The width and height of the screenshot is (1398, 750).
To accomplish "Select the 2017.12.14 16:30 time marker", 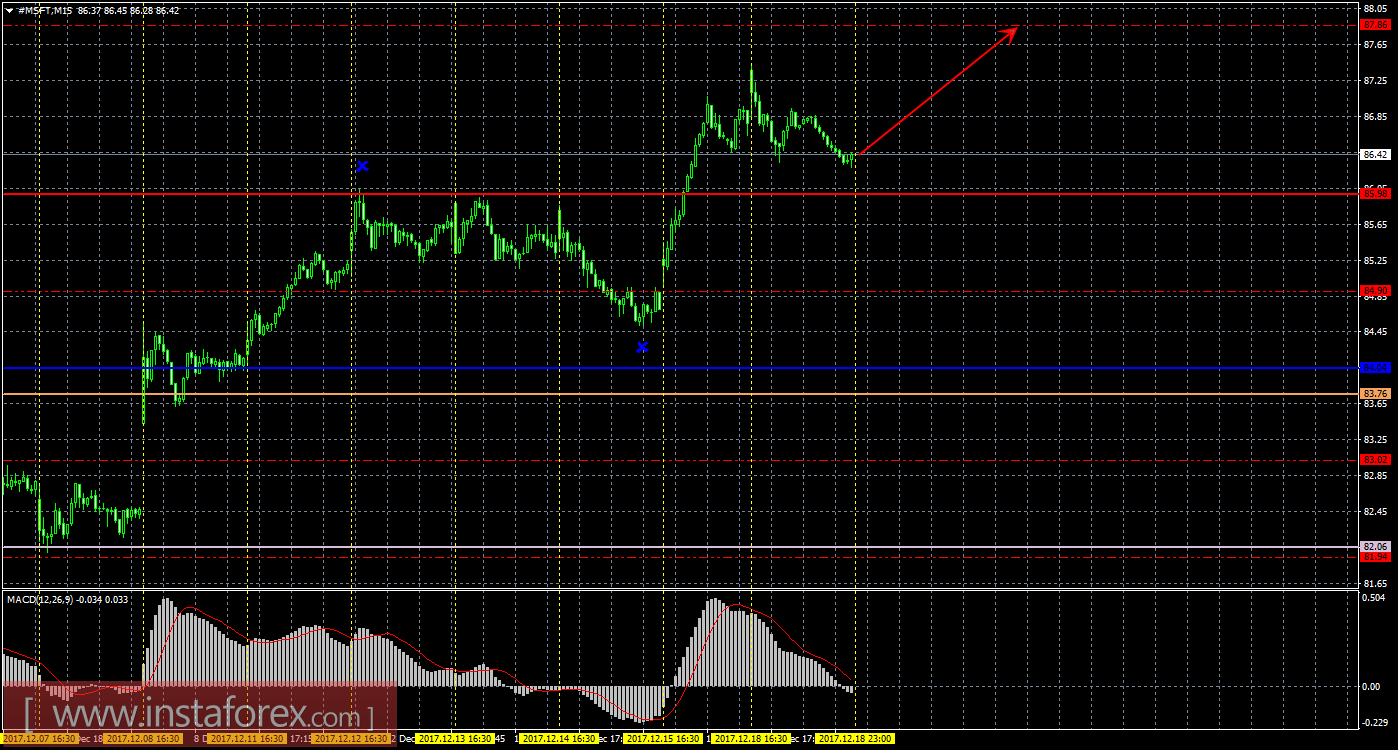I will pos(560,738).
